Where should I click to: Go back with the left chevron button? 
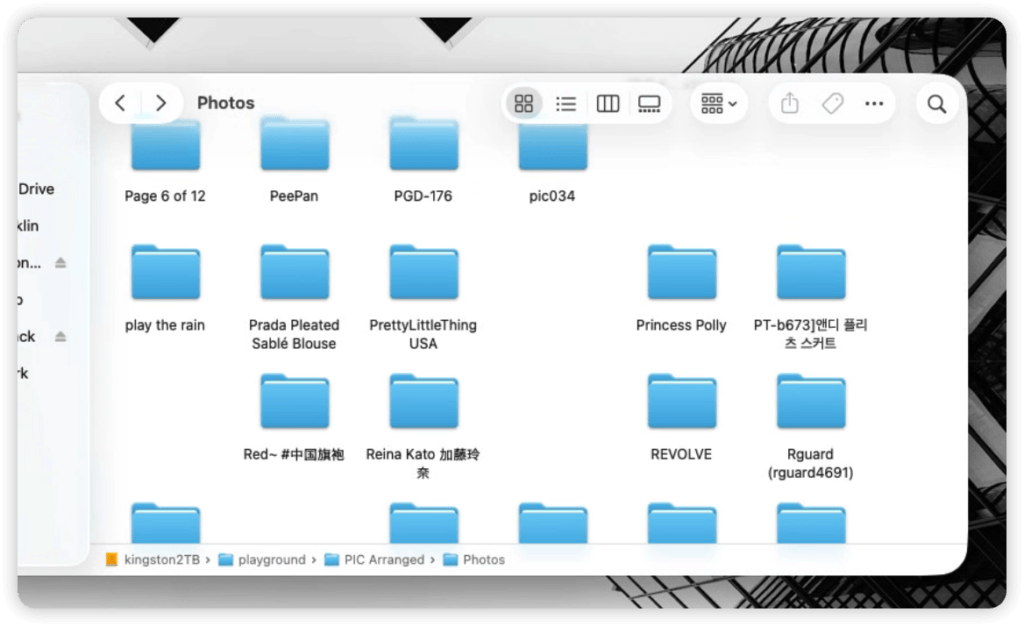(120, 103)
